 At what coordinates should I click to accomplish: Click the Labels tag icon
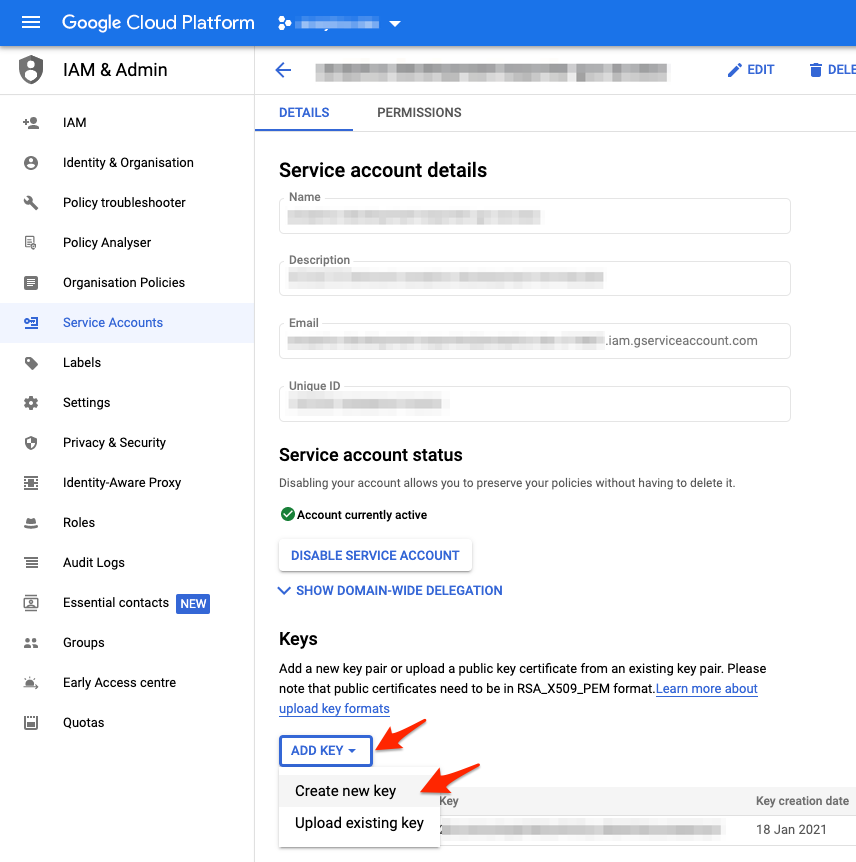31,363
